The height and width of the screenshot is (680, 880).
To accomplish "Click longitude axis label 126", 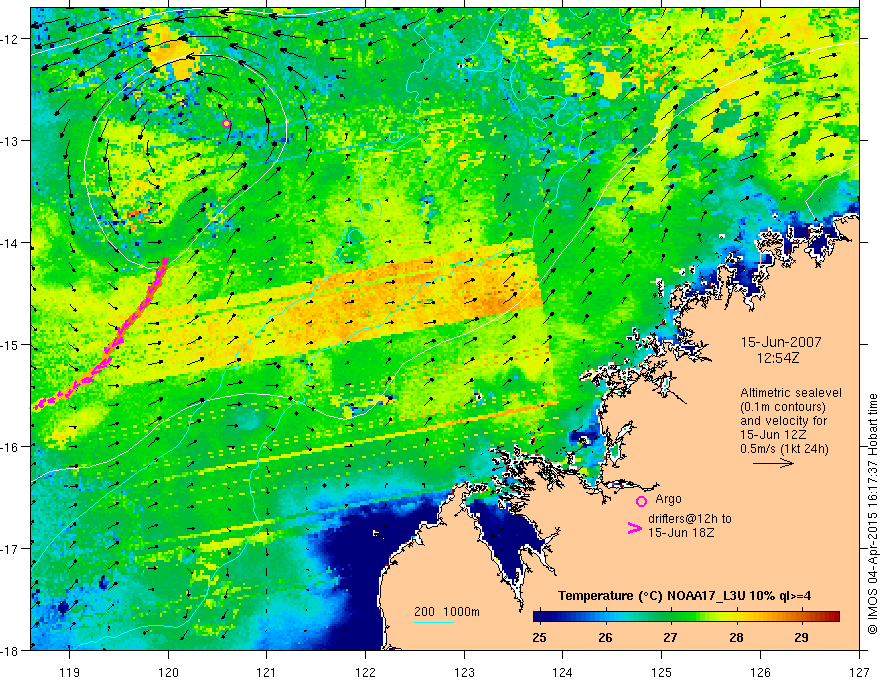I will tap(760, 672).
